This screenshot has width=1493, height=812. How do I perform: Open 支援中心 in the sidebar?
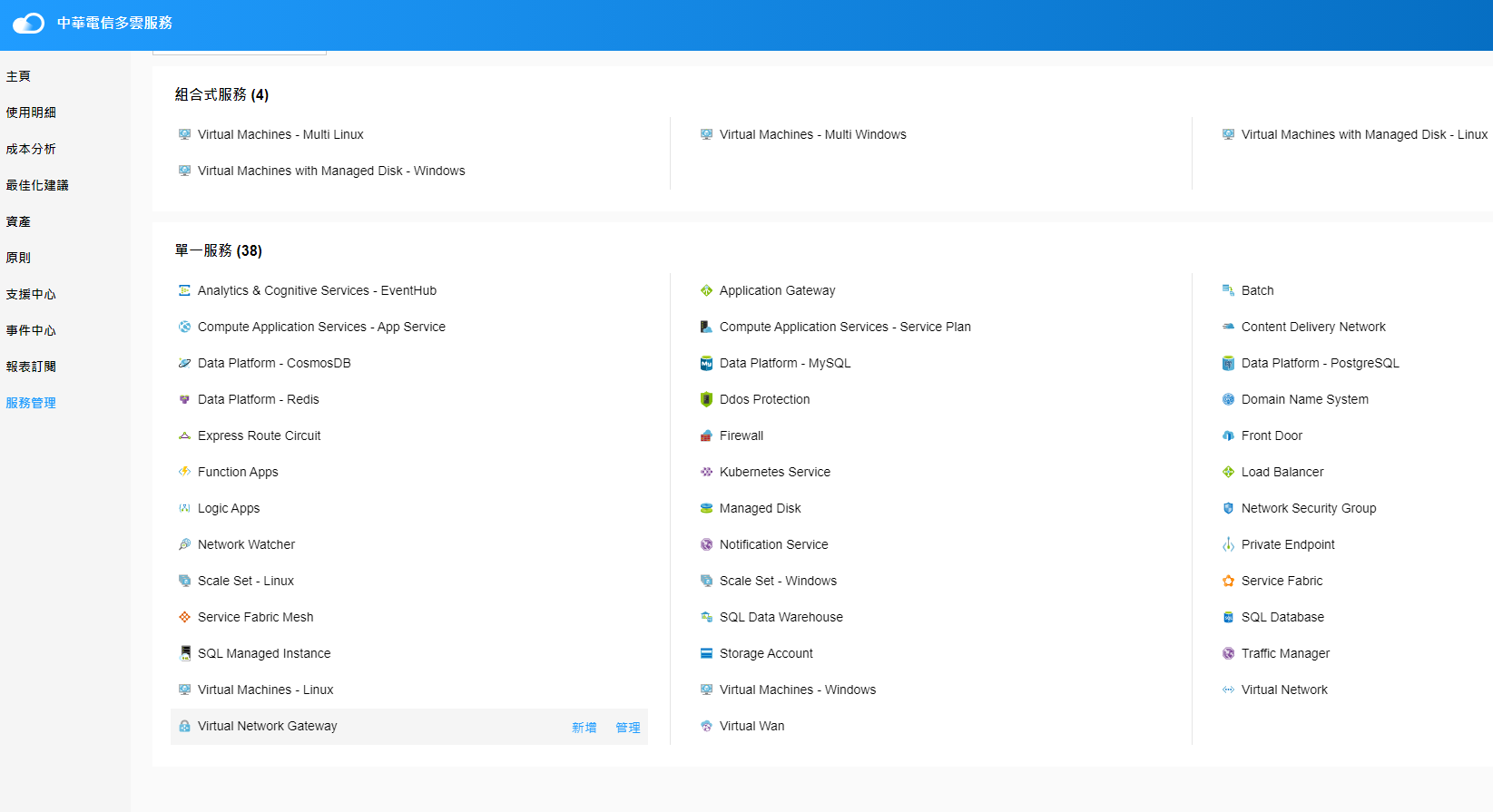point(31,294)
